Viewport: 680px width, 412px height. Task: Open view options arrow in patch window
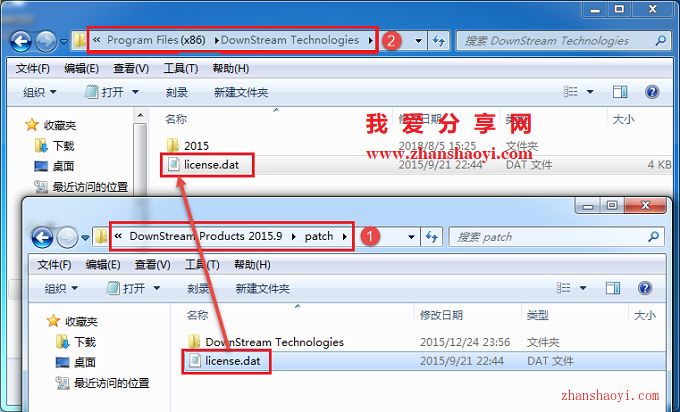tap(583, 288)
